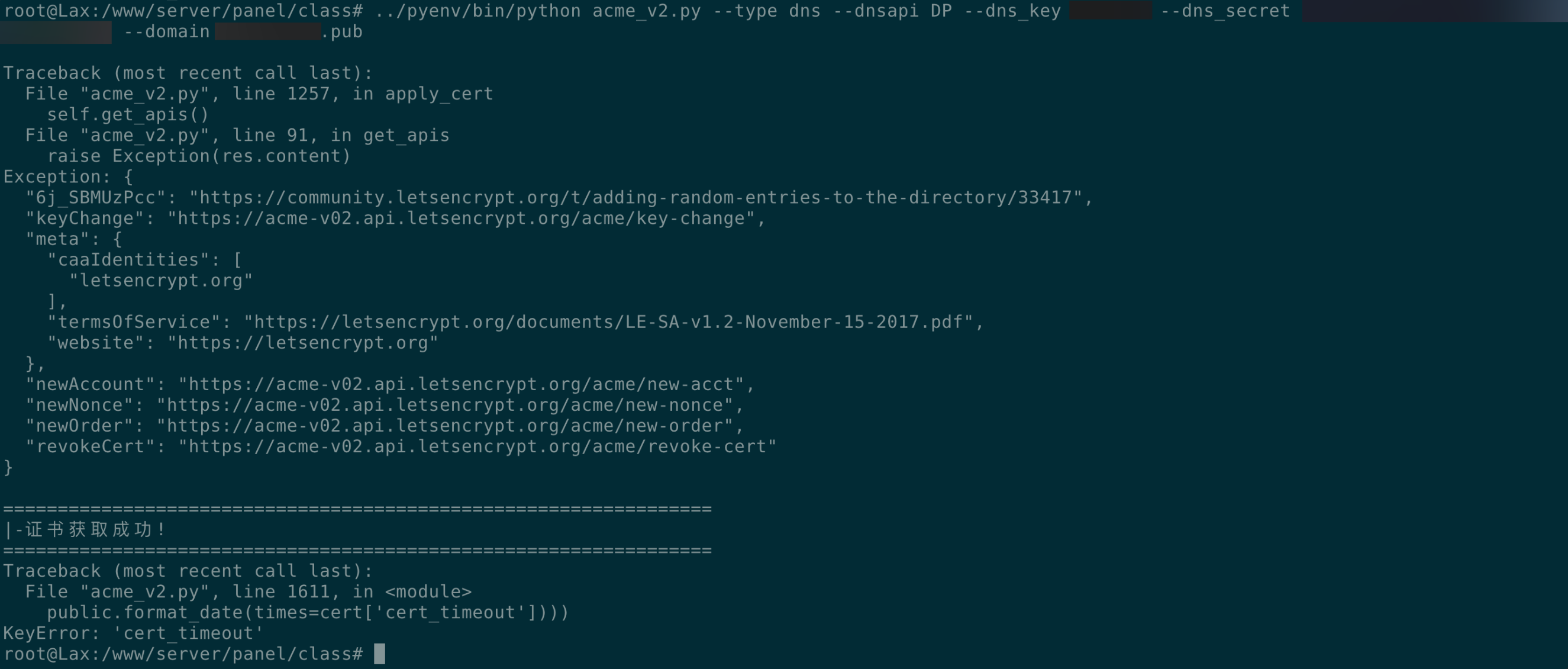Screen dimensions: 1568x669
Task: Click the newNonce new-nonce URL
Action: pos(445,405)
